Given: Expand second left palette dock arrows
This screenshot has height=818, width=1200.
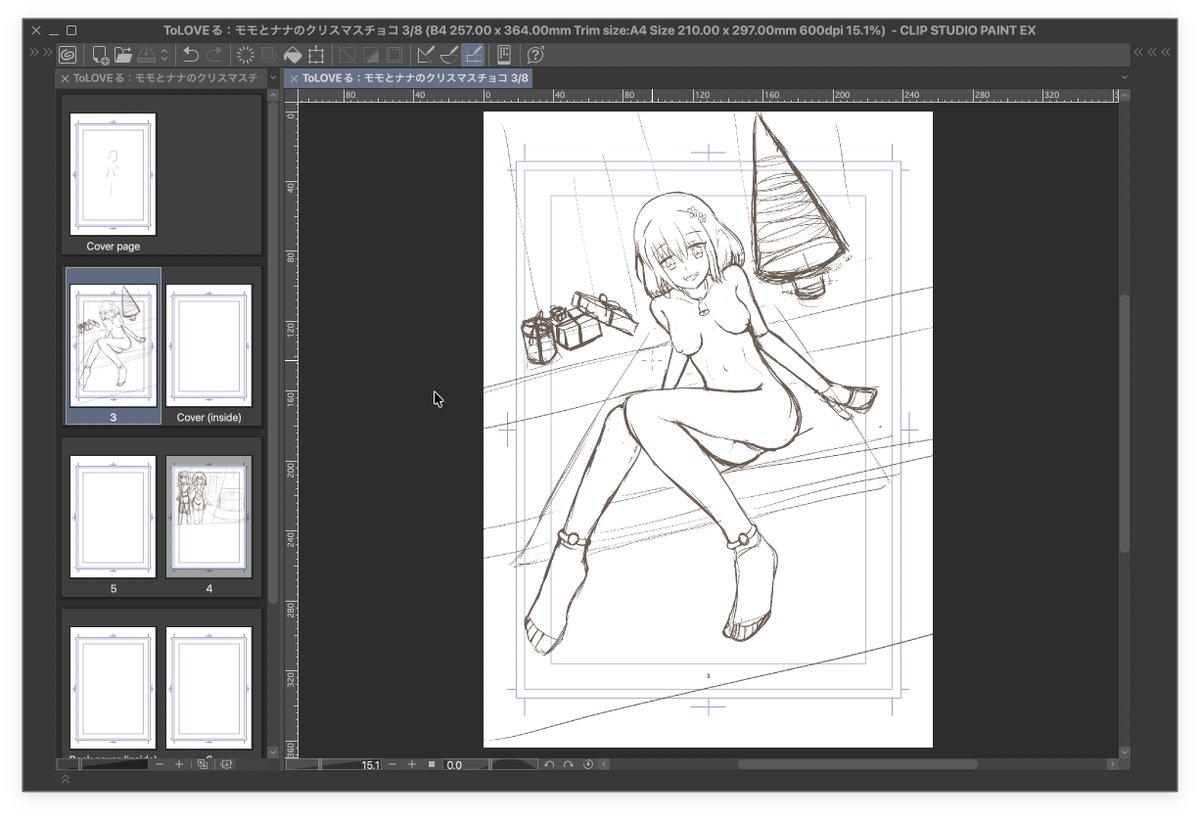Looking at the screenshot, I should [x=48, y=52].
